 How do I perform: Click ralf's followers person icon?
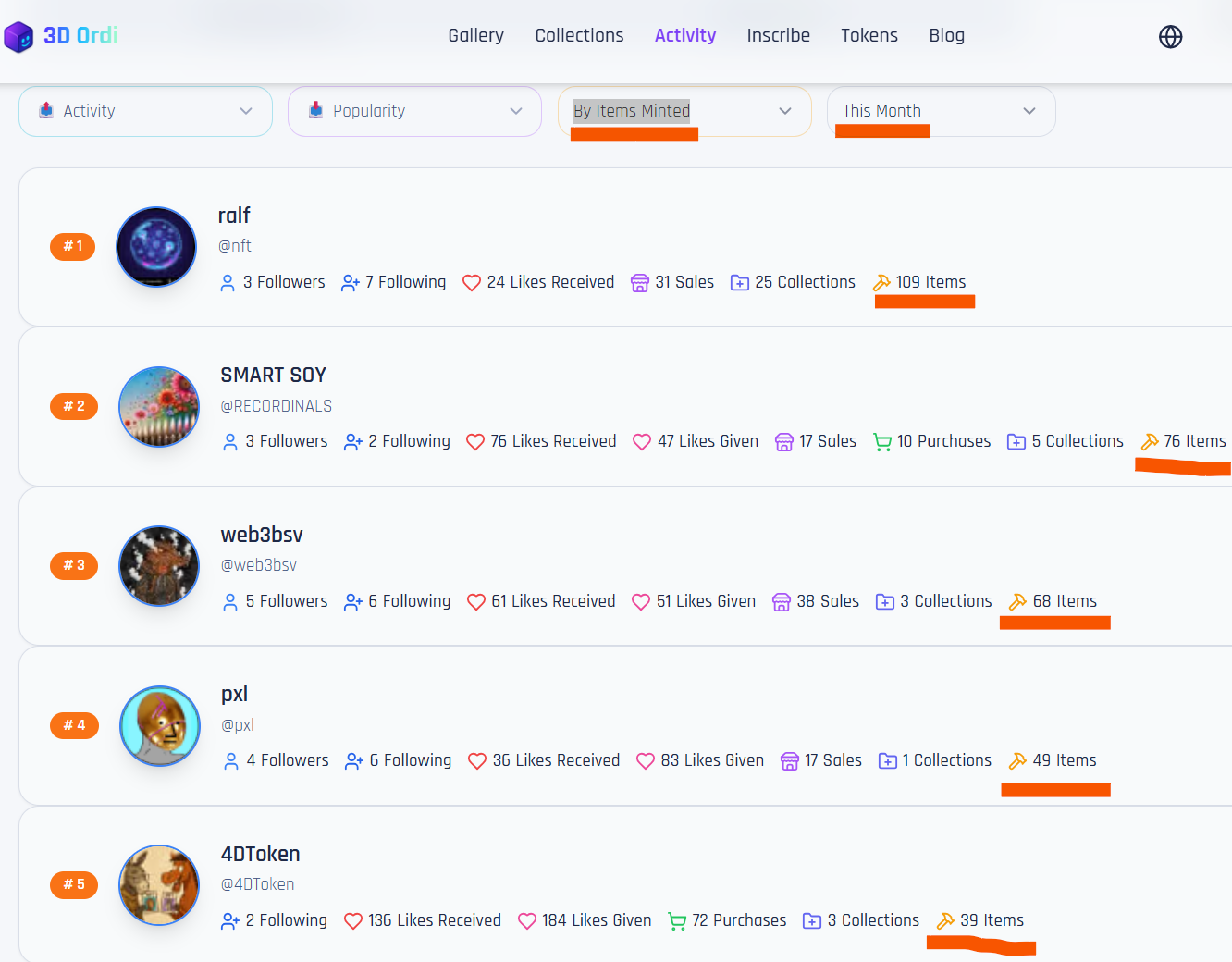click(228, 283)
